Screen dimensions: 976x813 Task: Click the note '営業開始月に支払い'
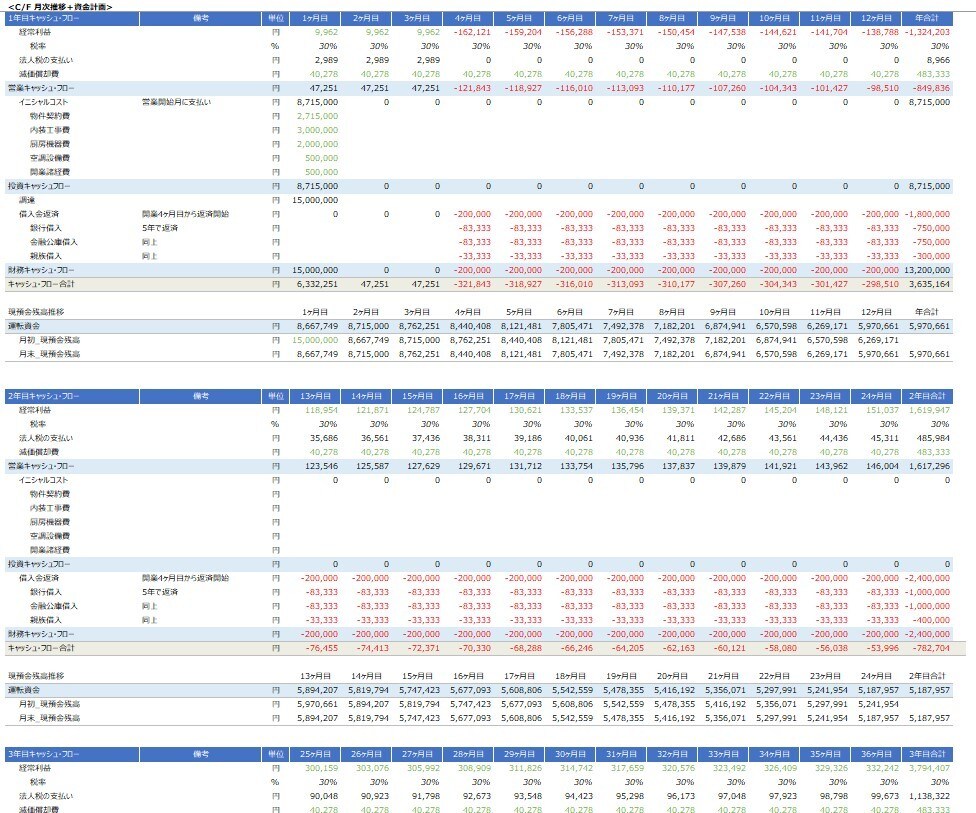[x=177, y=102]
